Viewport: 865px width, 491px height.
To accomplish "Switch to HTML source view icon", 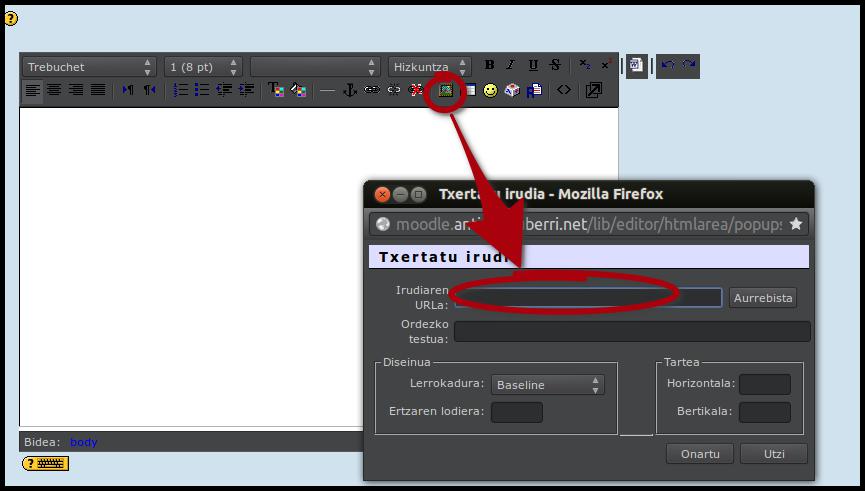I will point(564,90).
